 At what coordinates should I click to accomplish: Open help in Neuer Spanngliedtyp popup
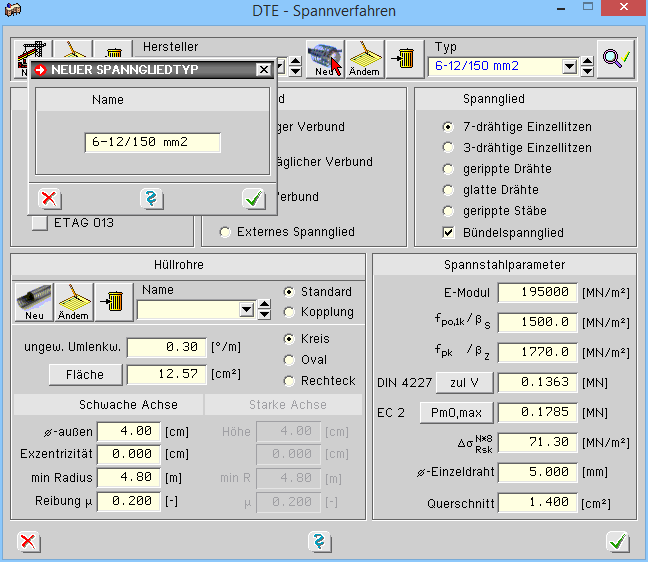pos(151,198)
